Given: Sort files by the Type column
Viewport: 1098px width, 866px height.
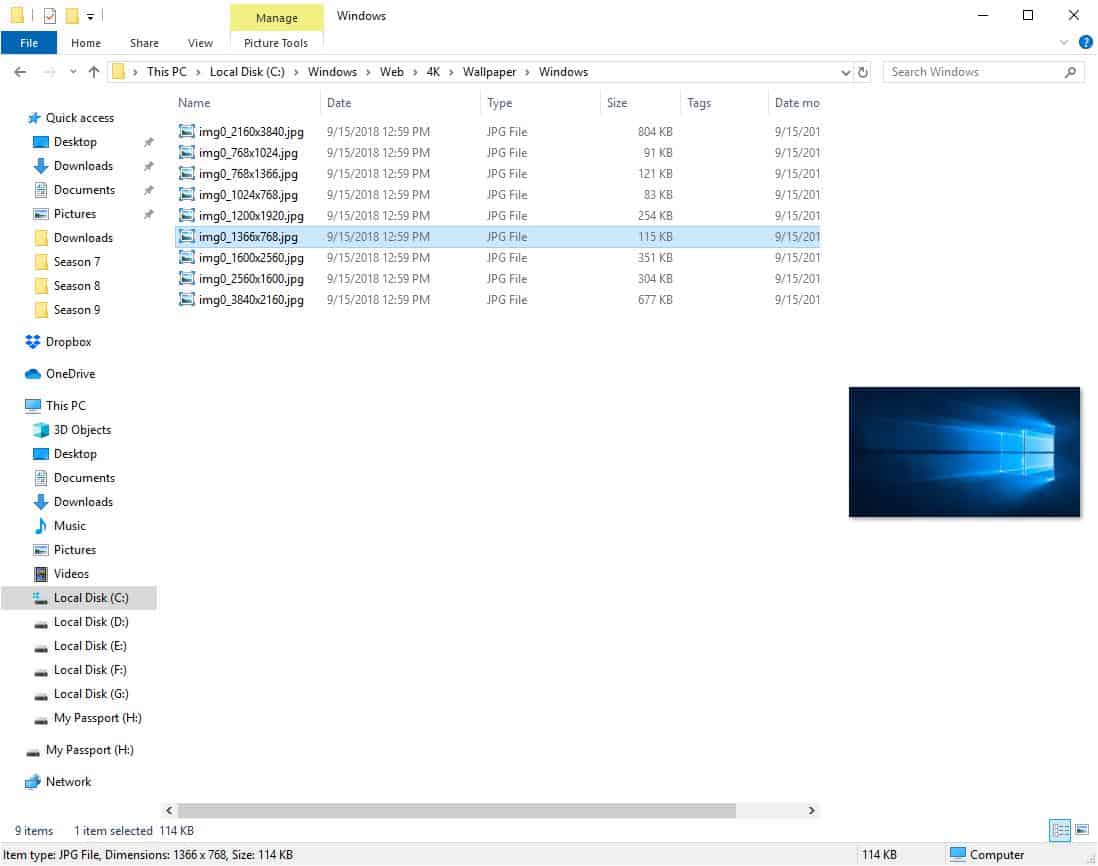Looking at the screenshot, I should (x=499, y=103).
